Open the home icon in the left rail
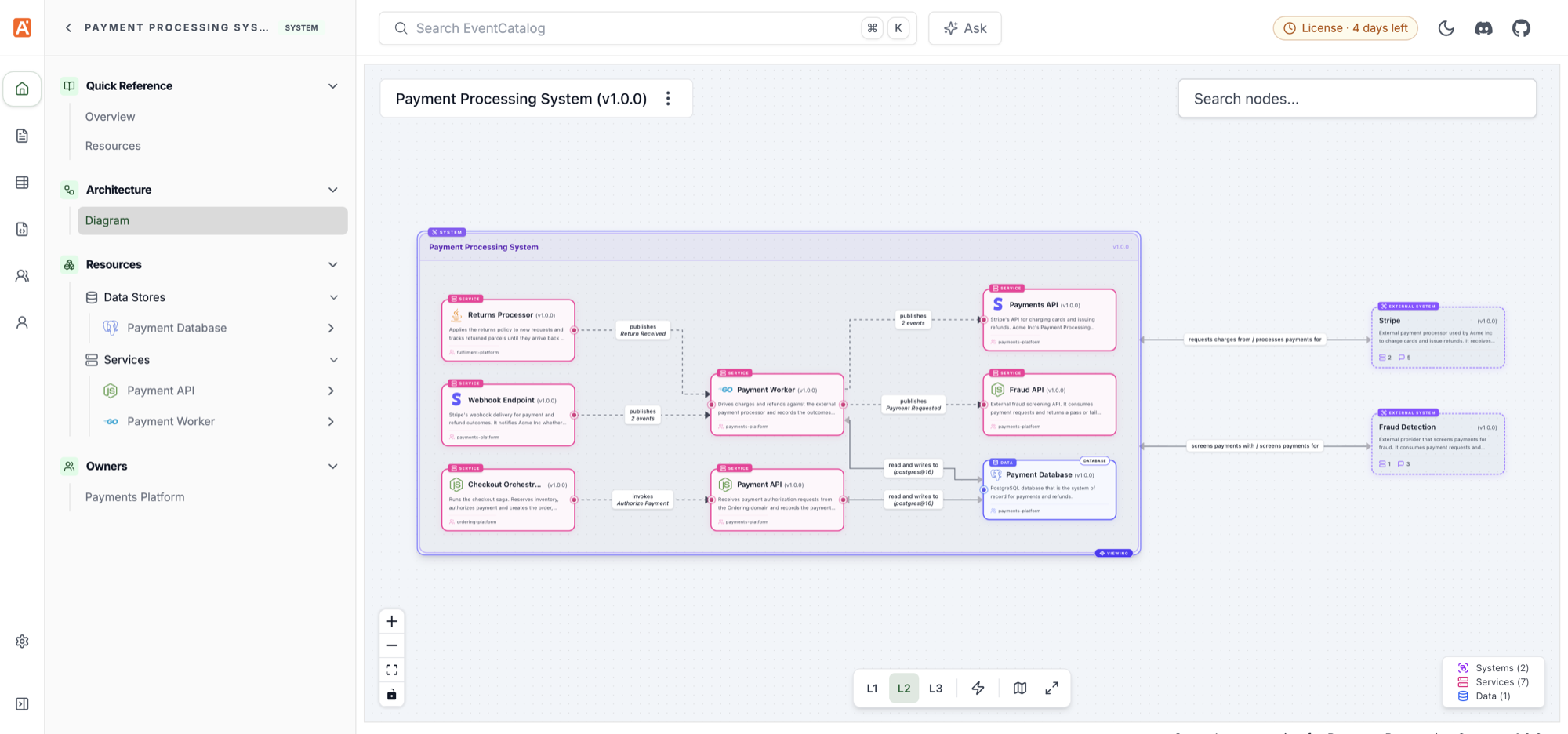The width and height of the screenshot is (1568, 734). click(x=22, y=89)
